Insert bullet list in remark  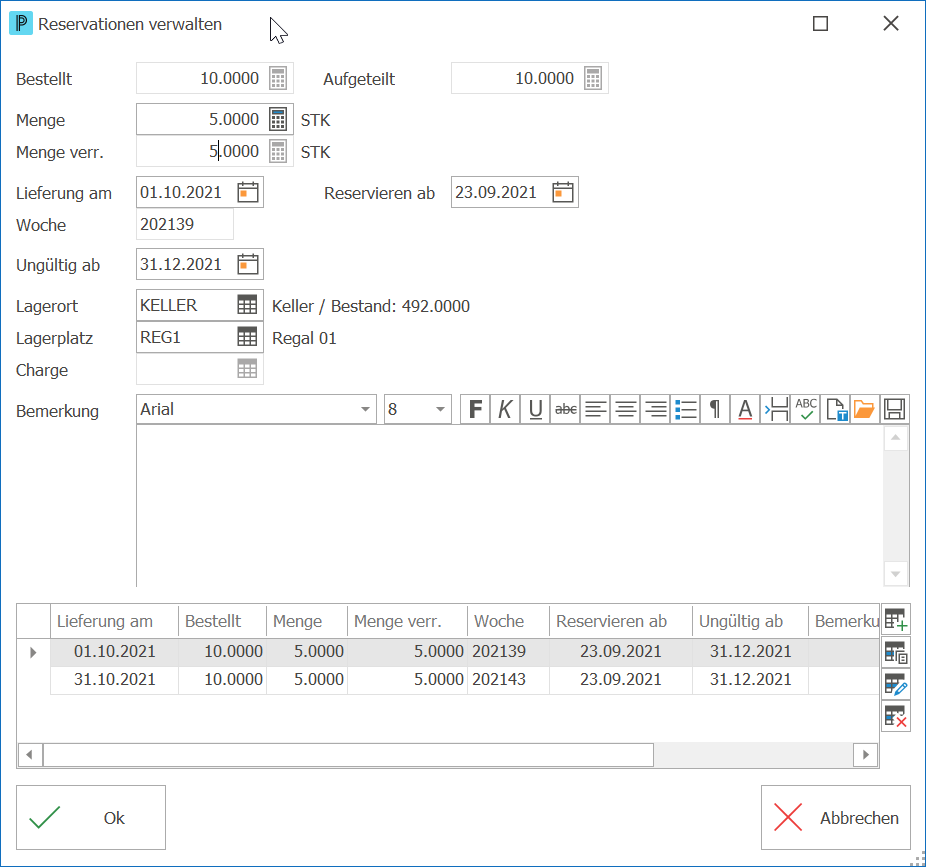tap(686, 409)
